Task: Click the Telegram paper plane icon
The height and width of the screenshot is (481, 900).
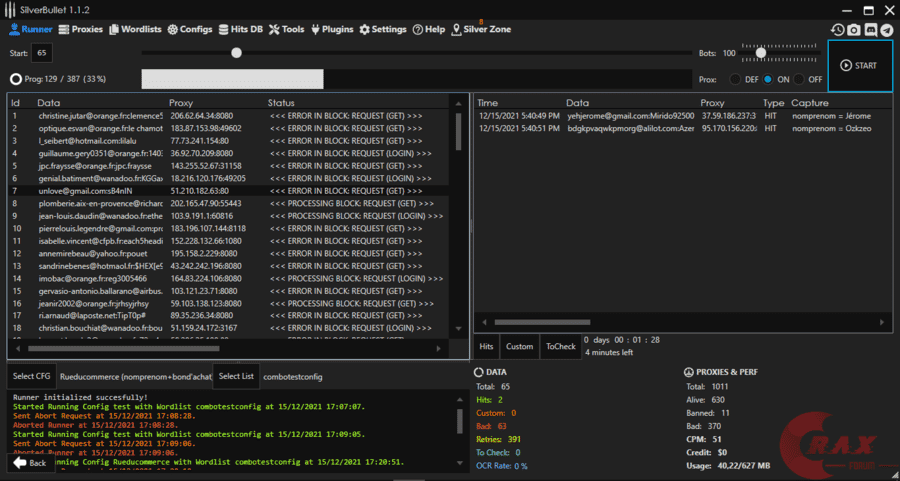Action: point(887,30)
